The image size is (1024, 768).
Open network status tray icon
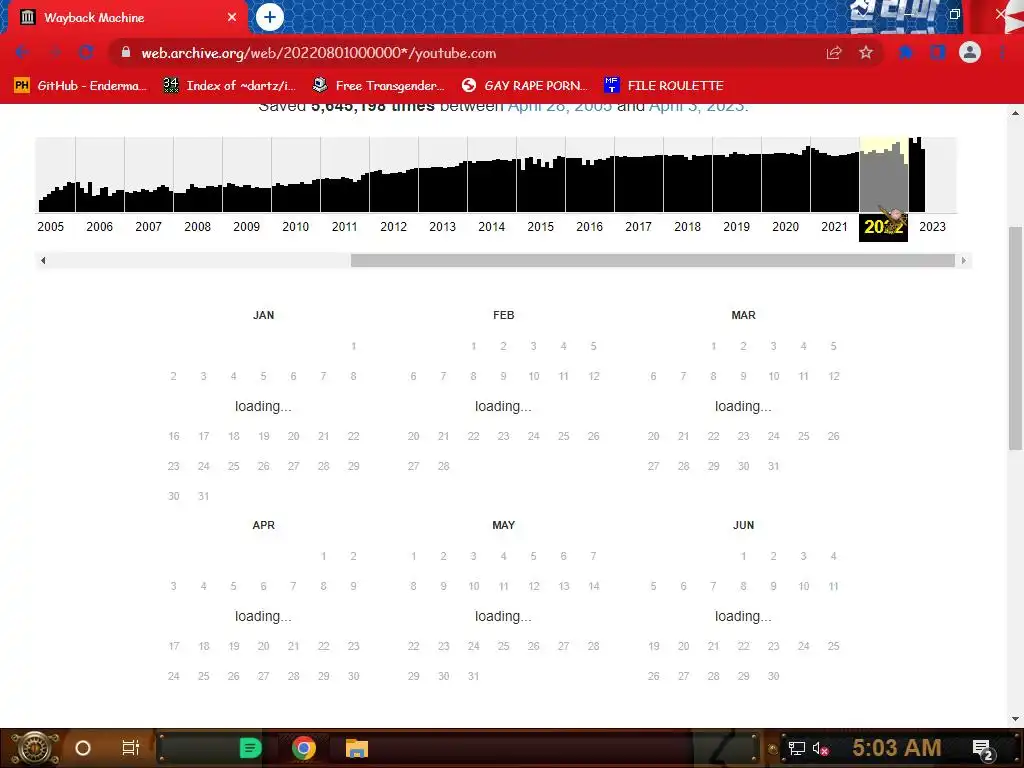pyautogui.click(x=796, y=748)
